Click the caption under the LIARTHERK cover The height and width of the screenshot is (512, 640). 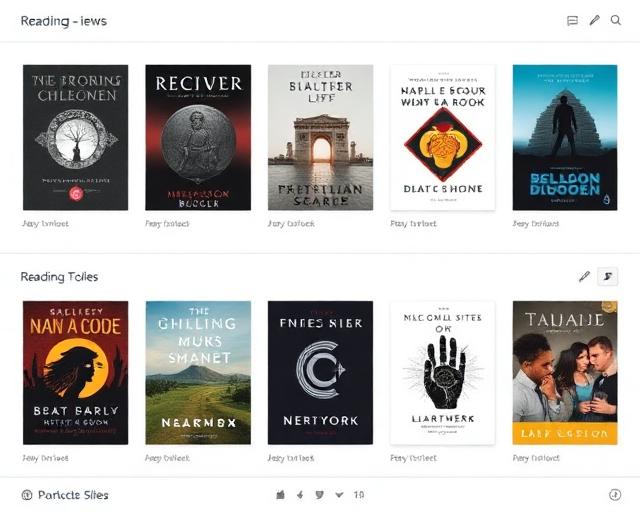pyautogui.click(x=413, y=458)
